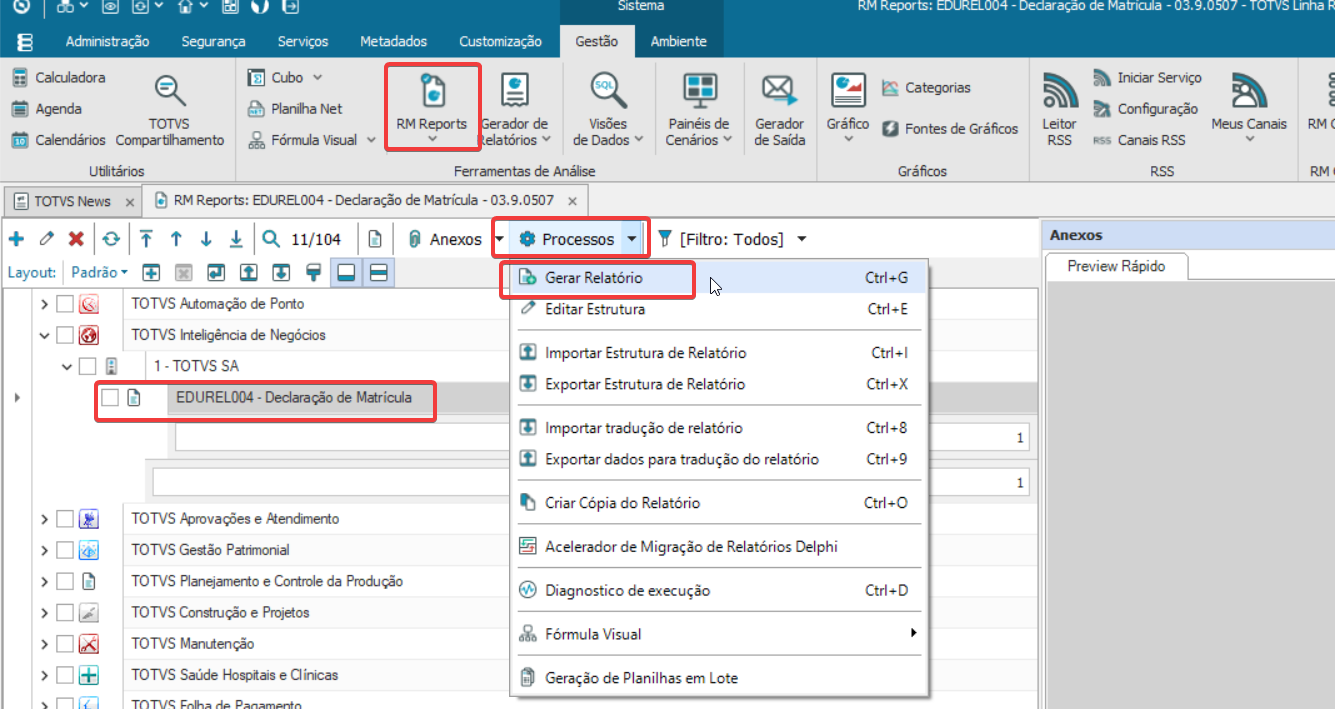Collapse the 1 - TOTVS SA node

67,366
